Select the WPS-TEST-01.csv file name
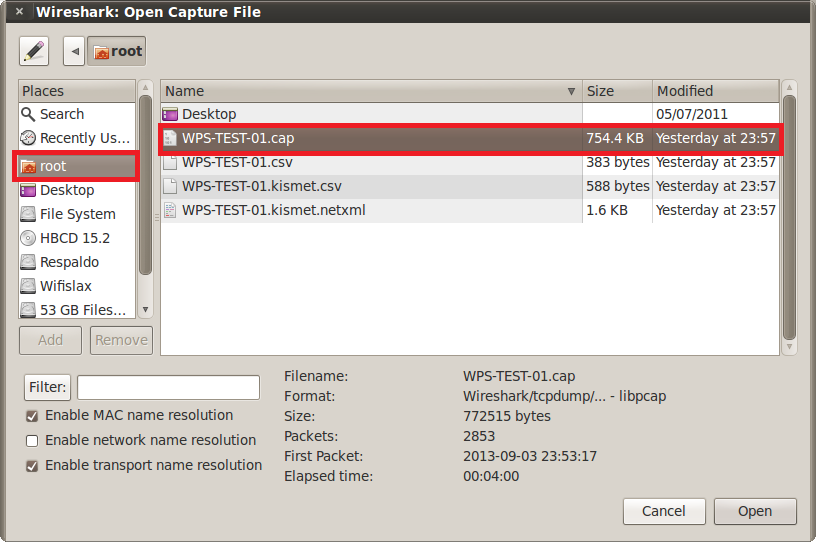This screenshot has width=816, height=542. click(237, 162)
